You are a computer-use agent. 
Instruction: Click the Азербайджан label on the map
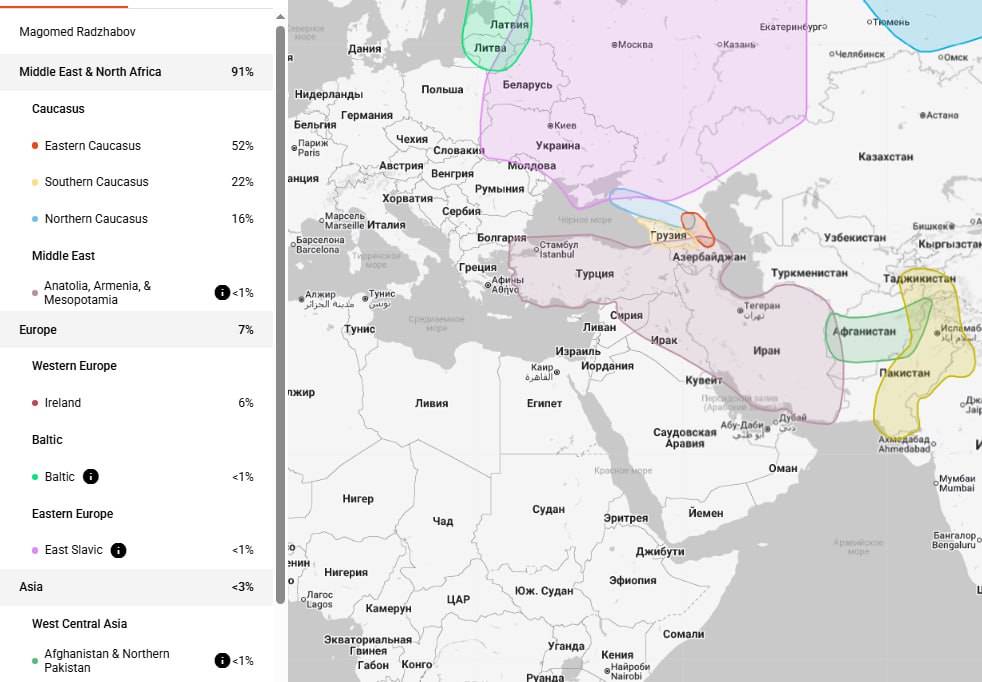pyautogui.click(x=709, y=257)
